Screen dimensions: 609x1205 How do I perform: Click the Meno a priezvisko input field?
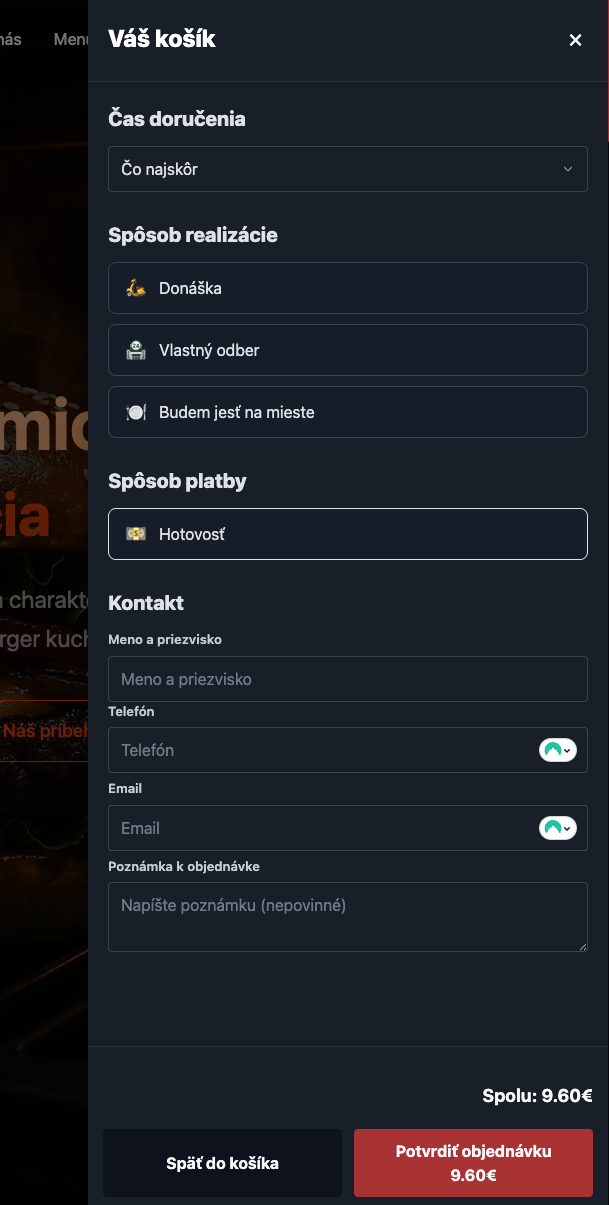coord(347,679)
